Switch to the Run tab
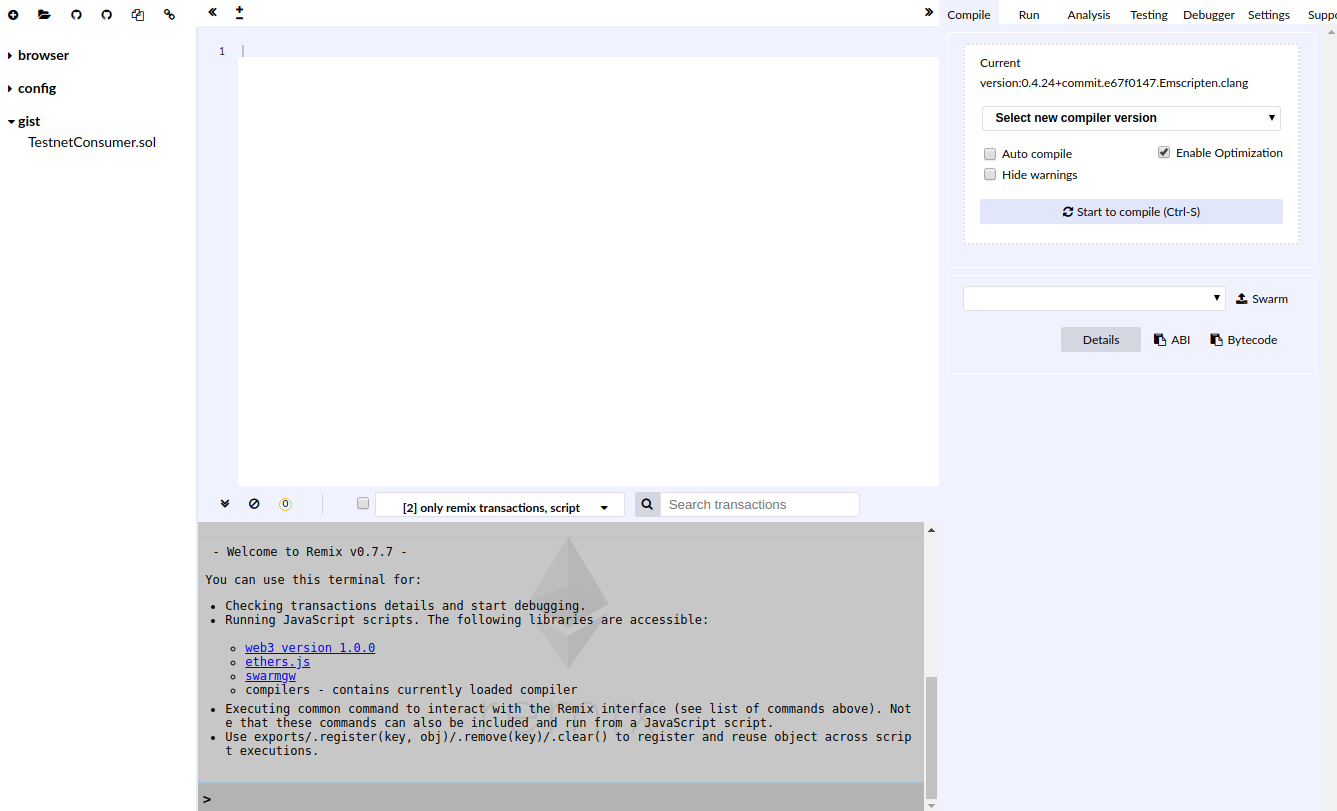 1029,15
